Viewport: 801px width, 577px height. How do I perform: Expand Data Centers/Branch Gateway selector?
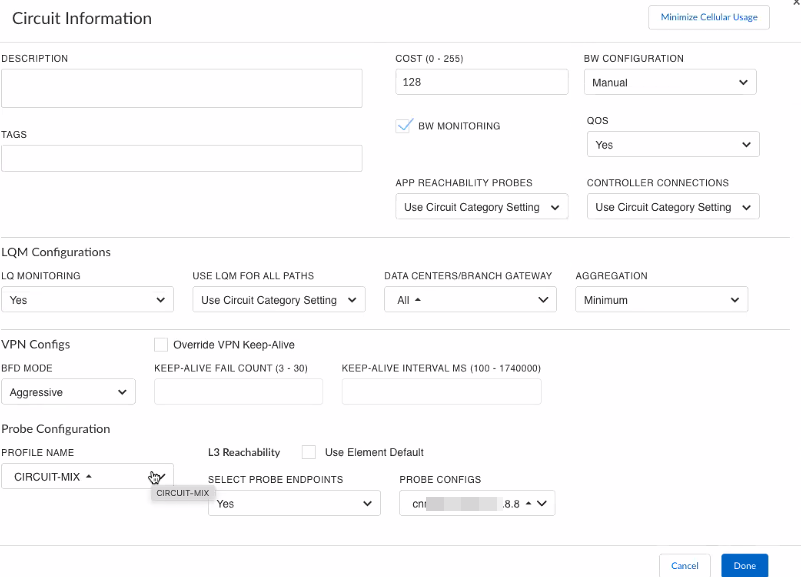[470, 300]
